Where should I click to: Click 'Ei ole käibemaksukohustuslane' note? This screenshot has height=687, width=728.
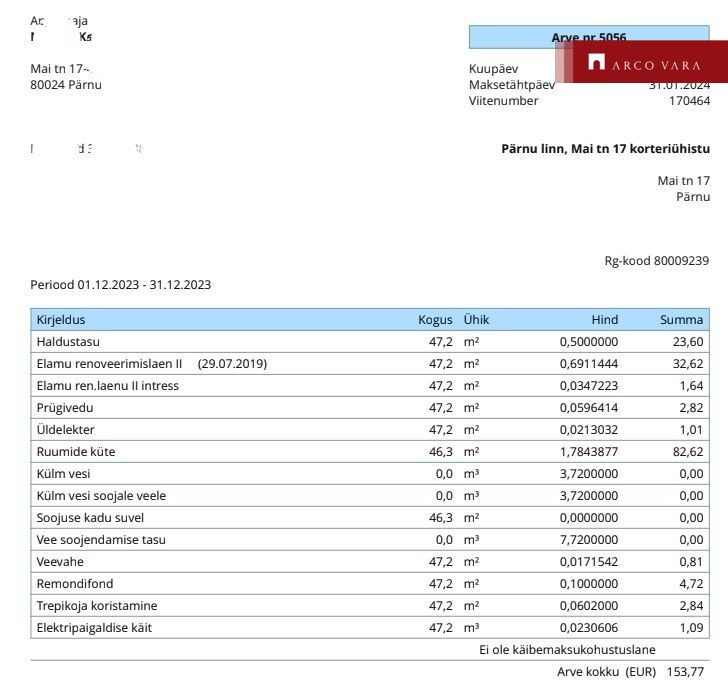(x=567, y=650)
